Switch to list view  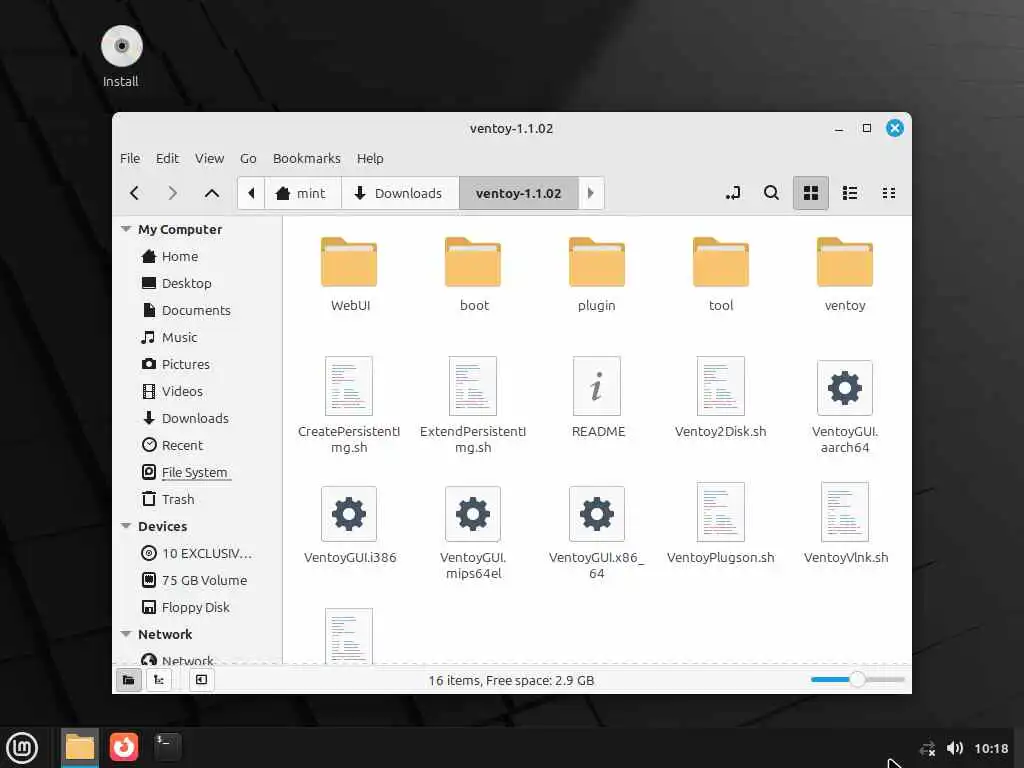pos(850,193)
